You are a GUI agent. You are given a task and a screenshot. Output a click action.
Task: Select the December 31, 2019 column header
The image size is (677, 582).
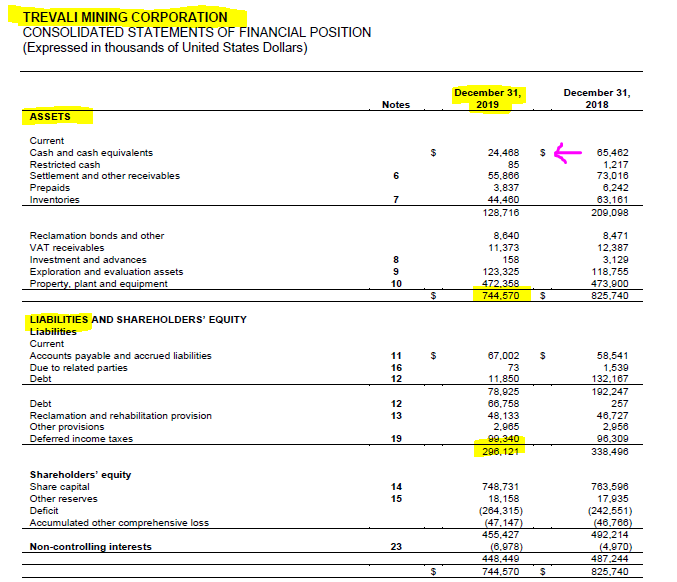click(x=487, y=99)
